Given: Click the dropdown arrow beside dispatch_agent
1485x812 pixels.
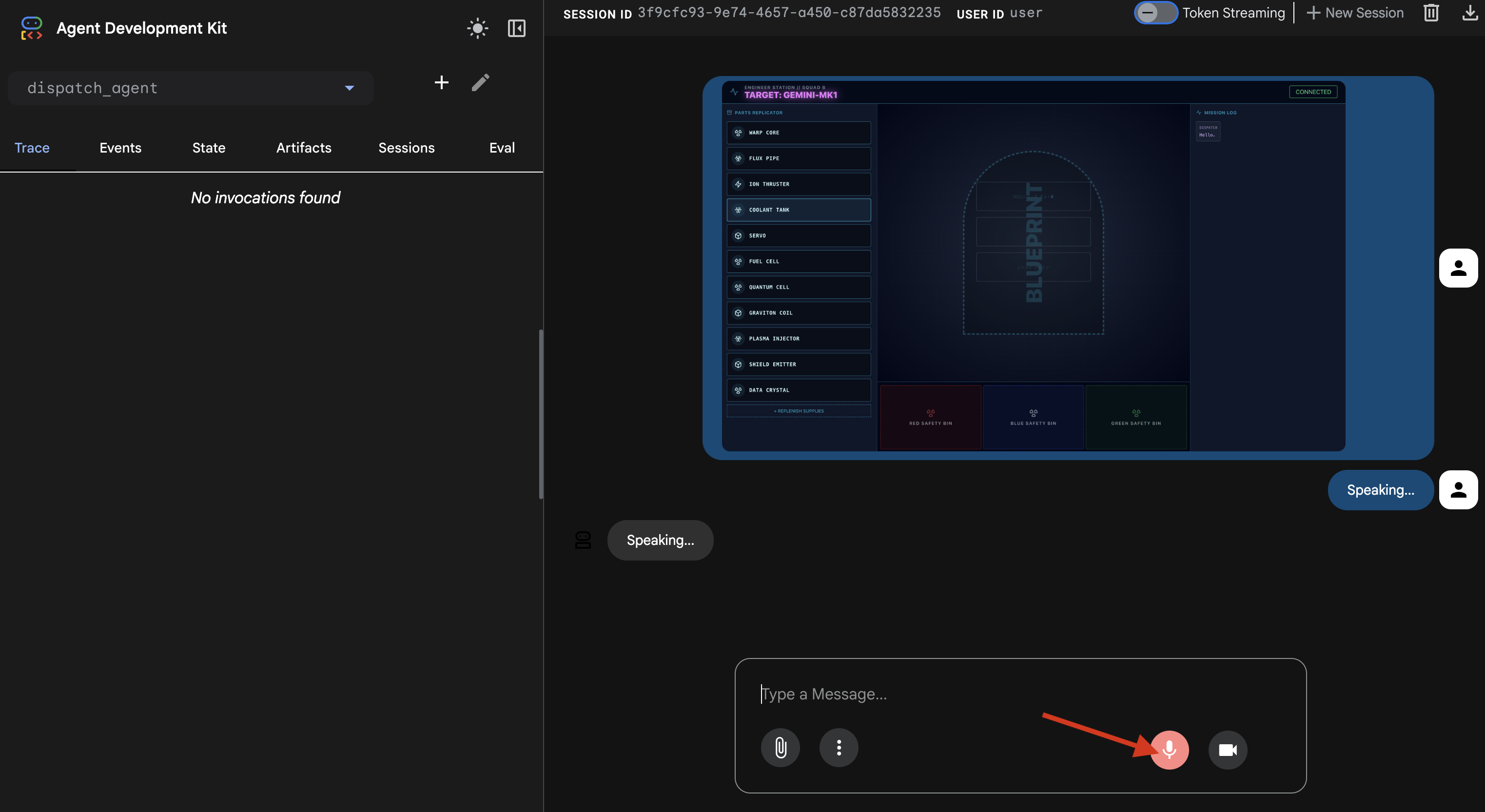Looking at the screenshot, I should click(x=350, y=88).
